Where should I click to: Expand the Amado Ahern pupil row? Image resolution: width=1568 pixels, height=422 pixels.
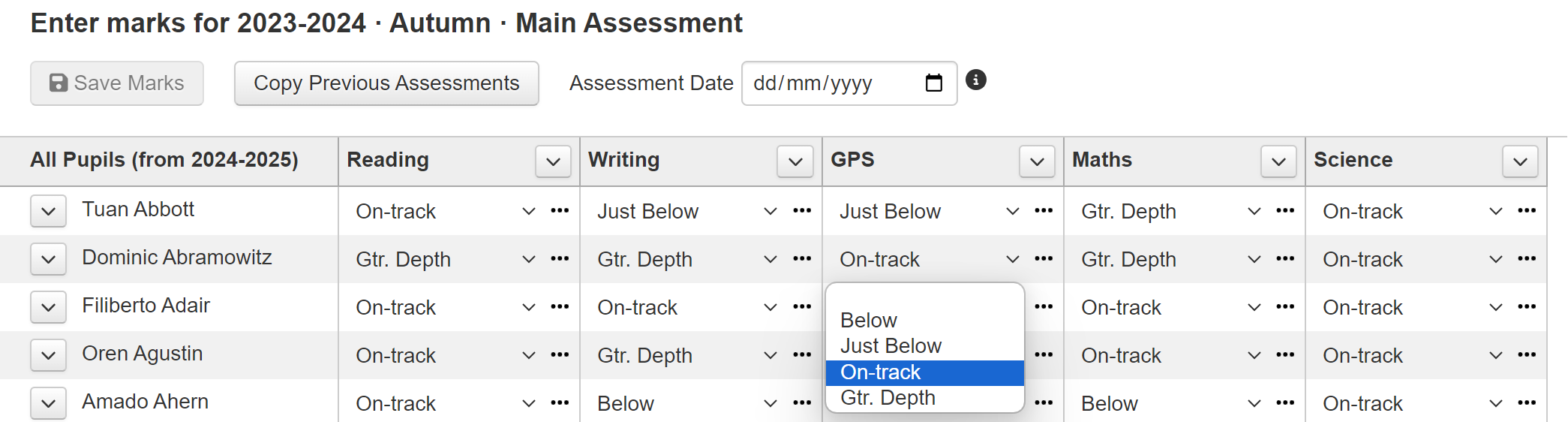click(49, 403)
